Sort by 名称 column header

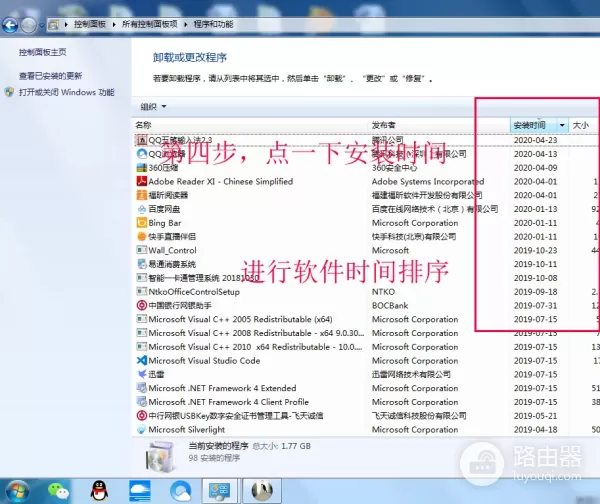pos(143,125)
